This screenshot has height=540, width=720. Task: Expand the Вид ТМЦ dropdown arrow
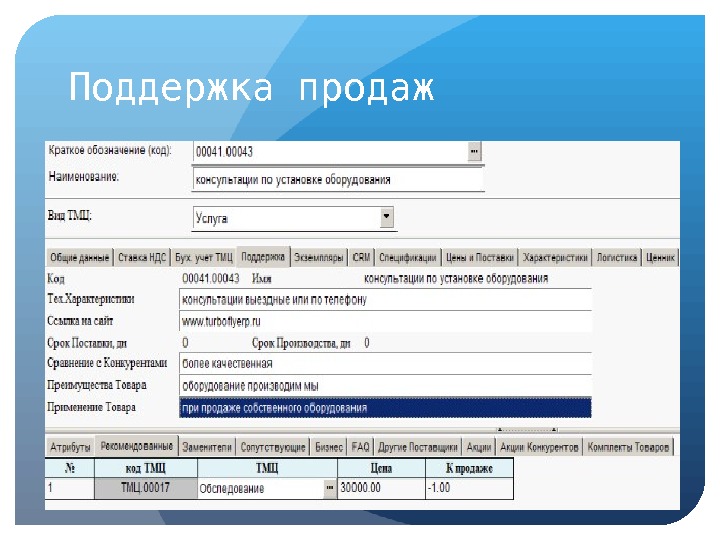pyautogui.click(x=387, y=217)
